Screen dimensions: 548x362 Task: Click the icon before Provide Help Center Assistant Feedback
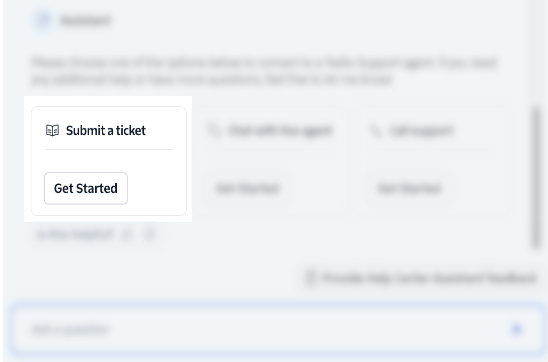click(310, 278)
